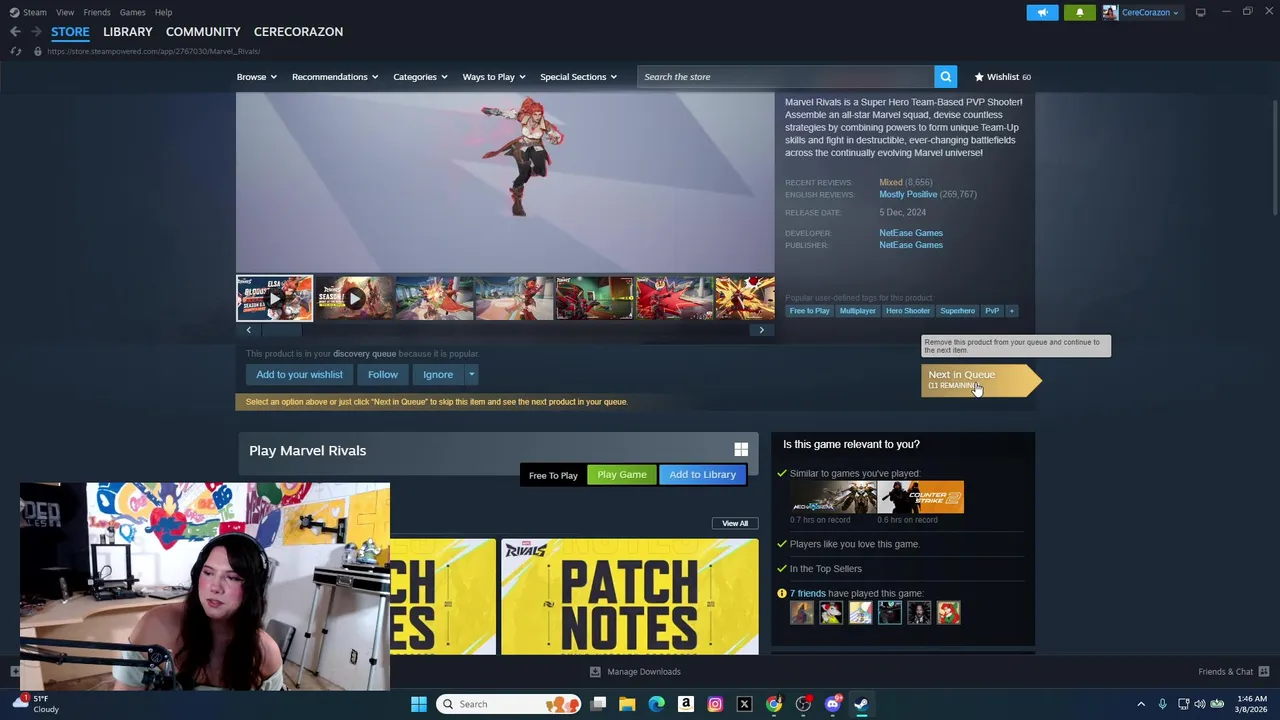Open the volume tray icon
Viewport: 1280px width, 720px height.
(x=1200, y=704)
